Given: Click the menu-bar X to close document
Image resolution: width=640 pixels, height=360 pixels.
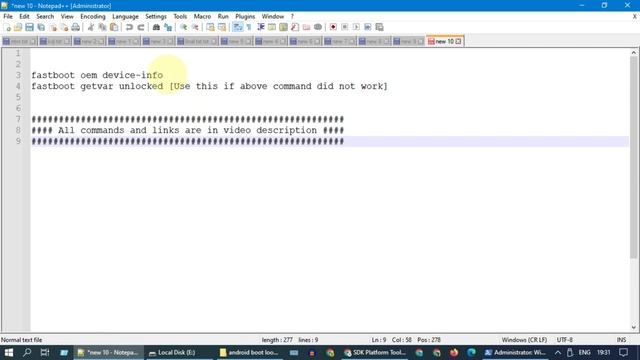Looking at the screenshot, I should [634, 16].
